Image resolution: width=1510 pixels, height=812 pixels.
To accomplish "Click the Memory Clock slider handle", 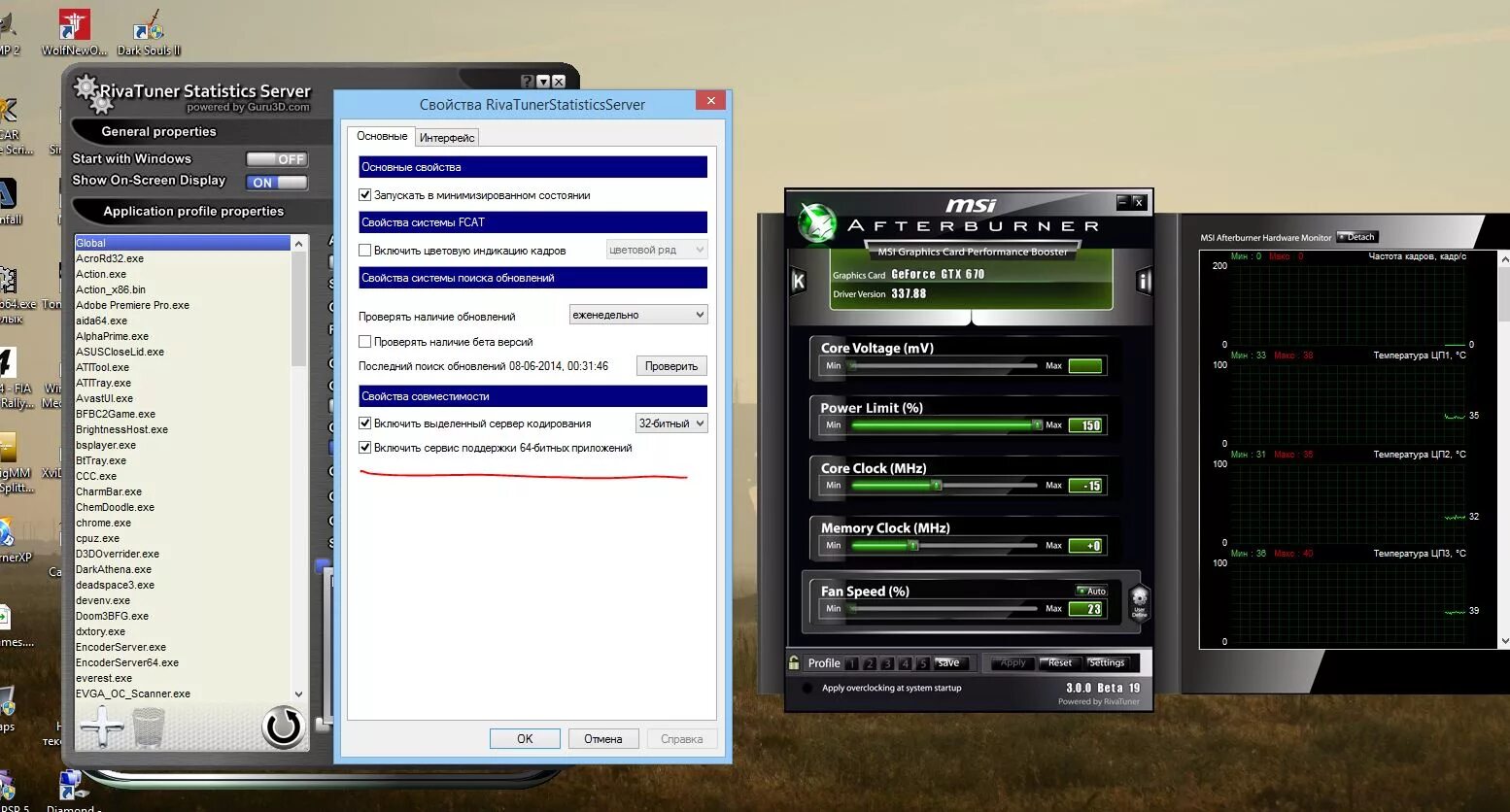I will (912, 545).
